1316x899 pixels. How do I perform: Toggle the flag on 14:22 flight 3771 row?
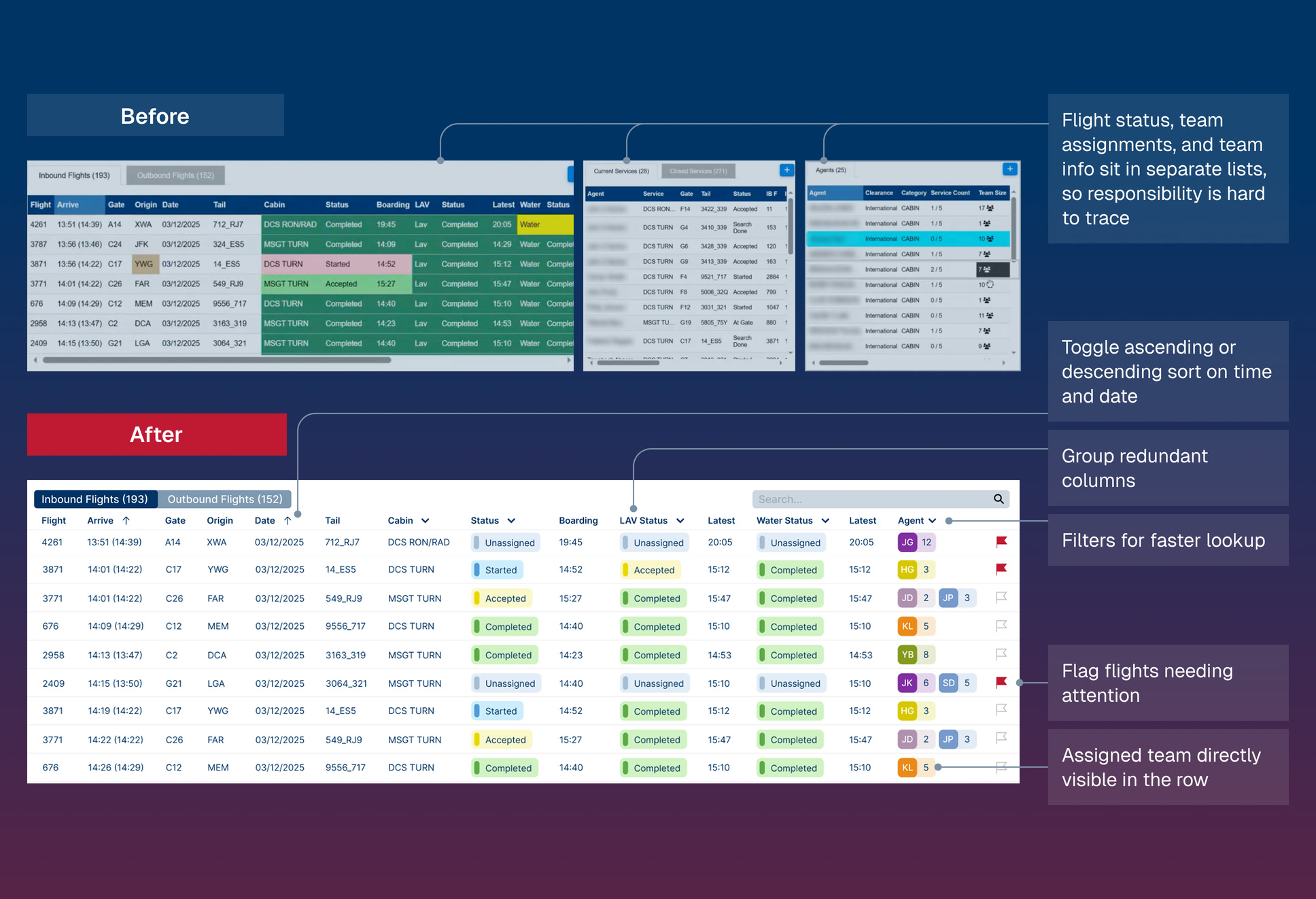click(x=1001, y=738)
